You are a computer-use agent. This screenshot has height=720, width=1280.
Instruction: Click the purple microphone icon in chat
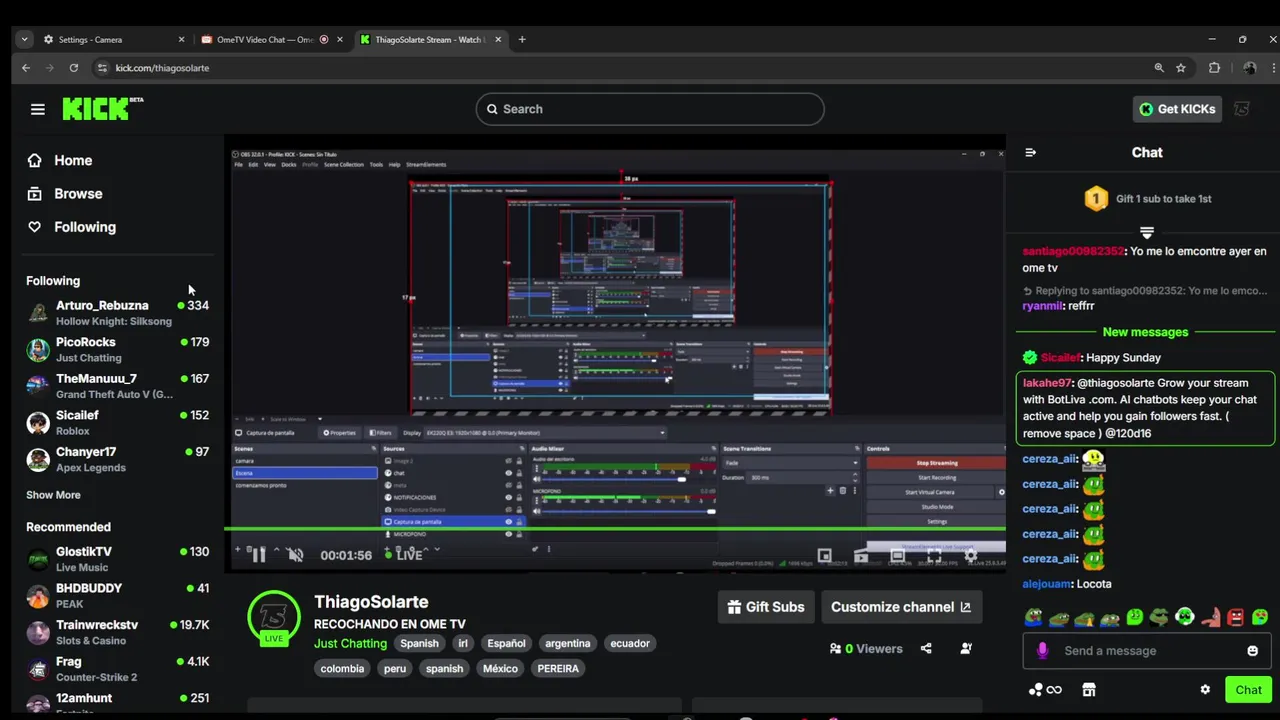pos(1042,651)
